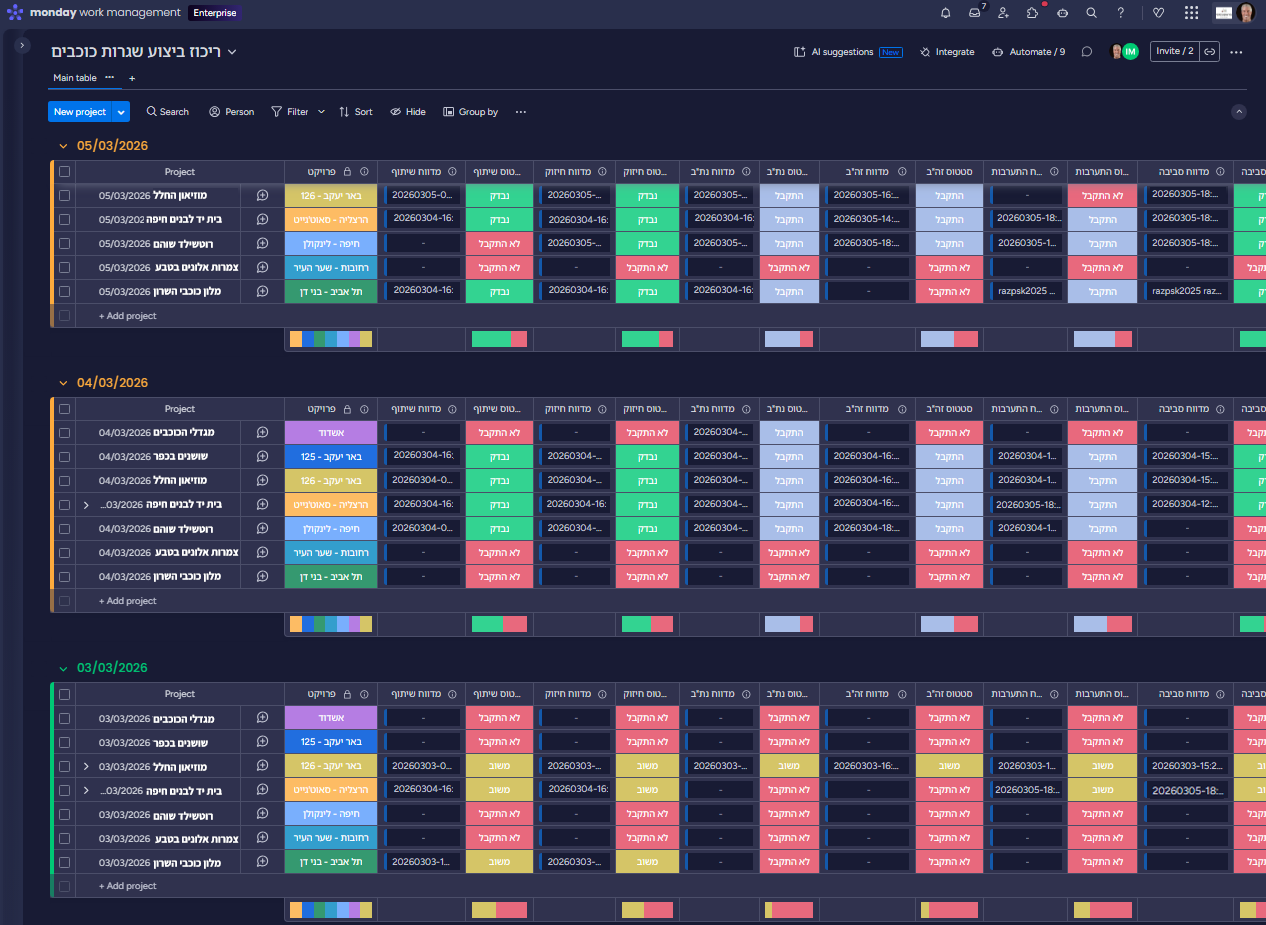Click the New project button
Viewport: 1266px width, 925px height.
(80, 112)
